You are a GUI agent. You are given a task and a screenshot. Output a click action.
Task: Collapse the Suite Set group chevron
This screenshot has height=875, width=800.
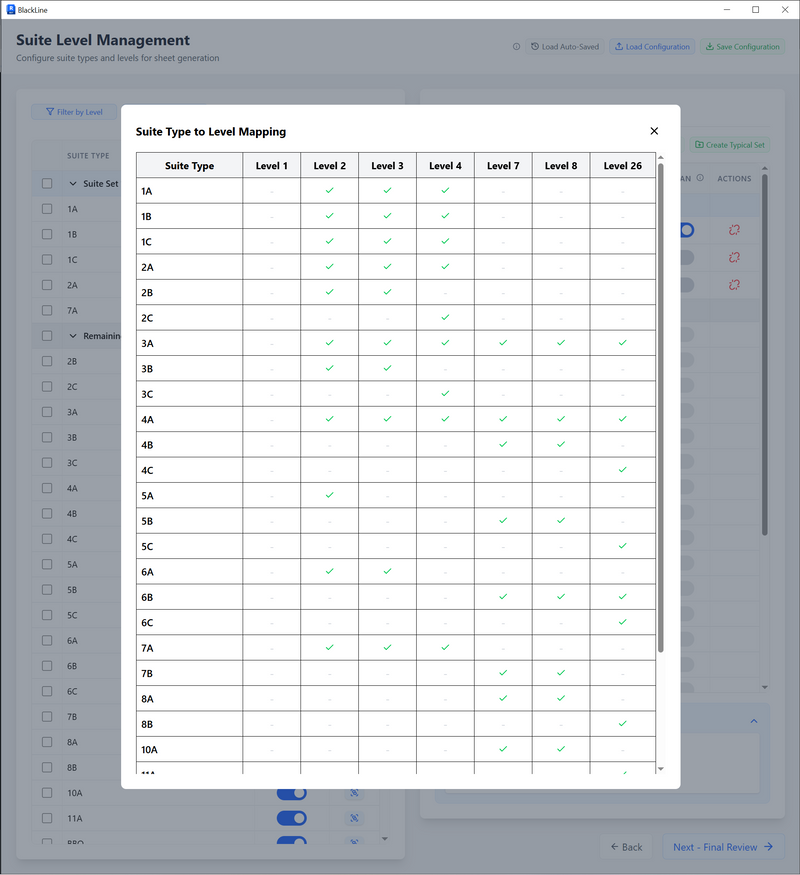coord(73,184)
